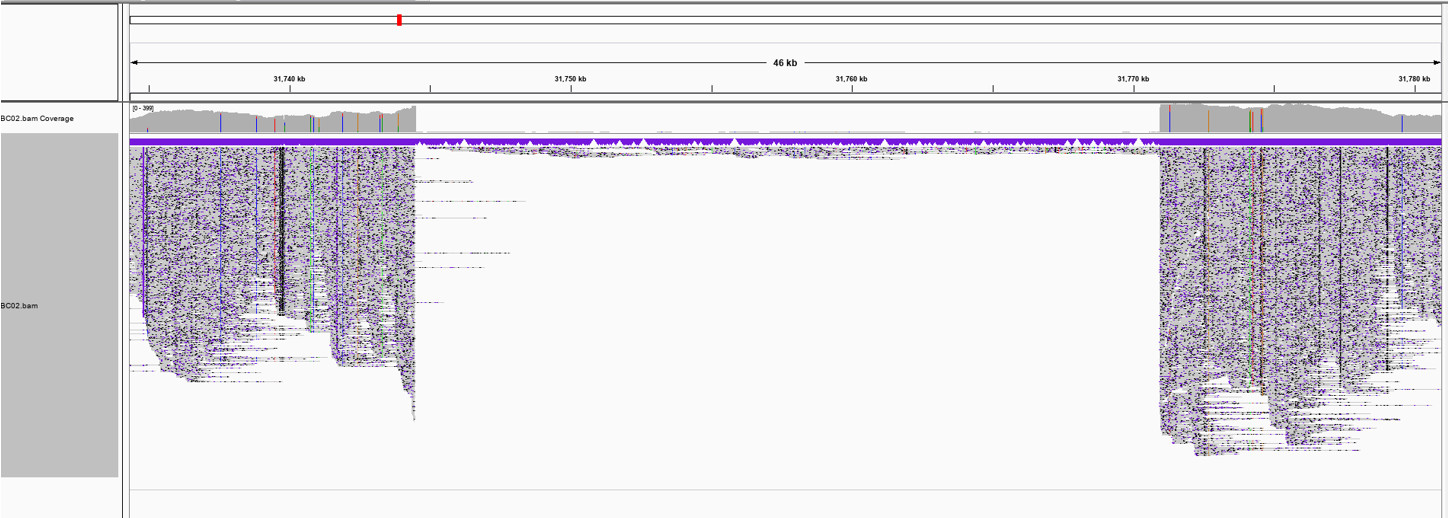This screenshot has height=518, width=1448.
Task: Click the 46 kb span label
Action: coord(785,63)
